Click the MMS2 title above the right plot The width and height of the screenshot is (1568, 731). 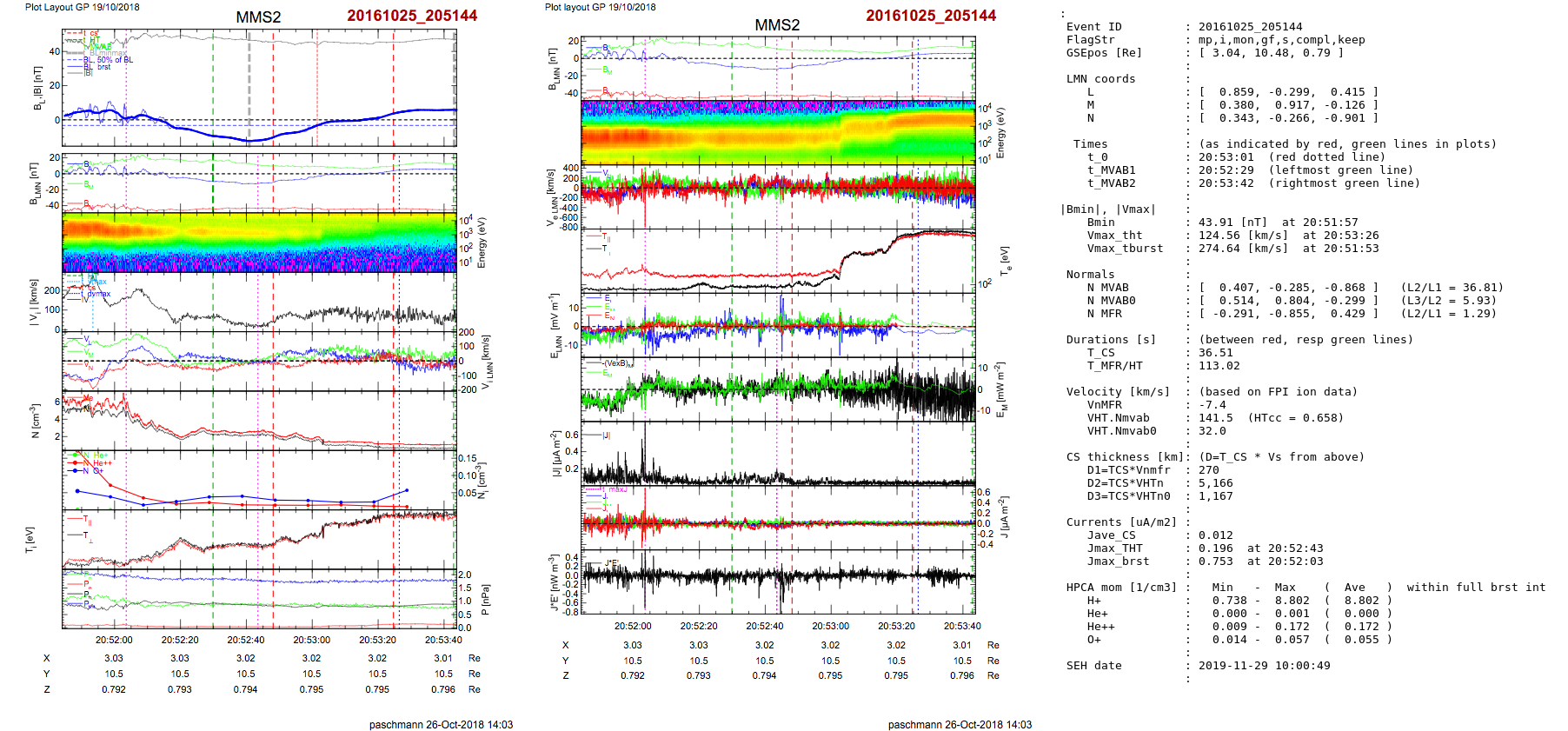pyautogui.click(x=776, y=25)
